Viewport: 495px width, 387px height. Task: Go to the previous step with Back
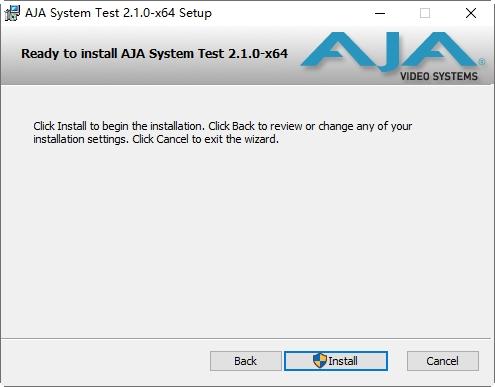(246, 361)
